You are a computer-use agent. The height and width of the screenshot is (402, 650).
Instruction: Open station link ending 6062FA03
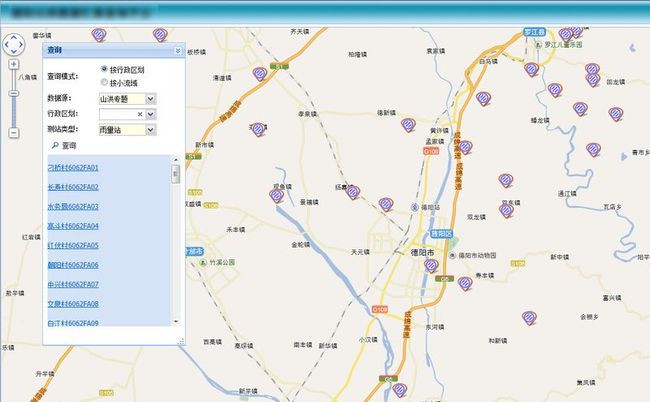coord(73,206)
